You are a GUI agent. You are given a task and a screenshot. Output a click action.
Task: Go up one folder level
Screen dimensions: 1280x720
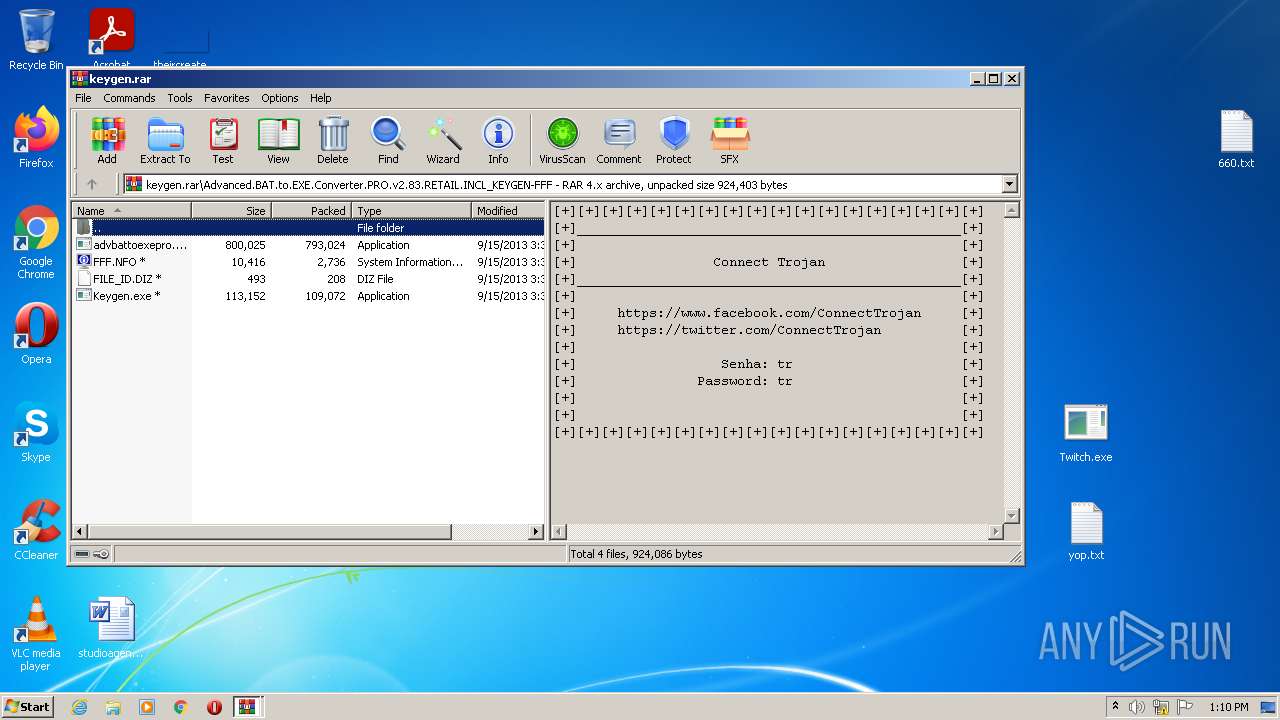click(x=92, y=184)
